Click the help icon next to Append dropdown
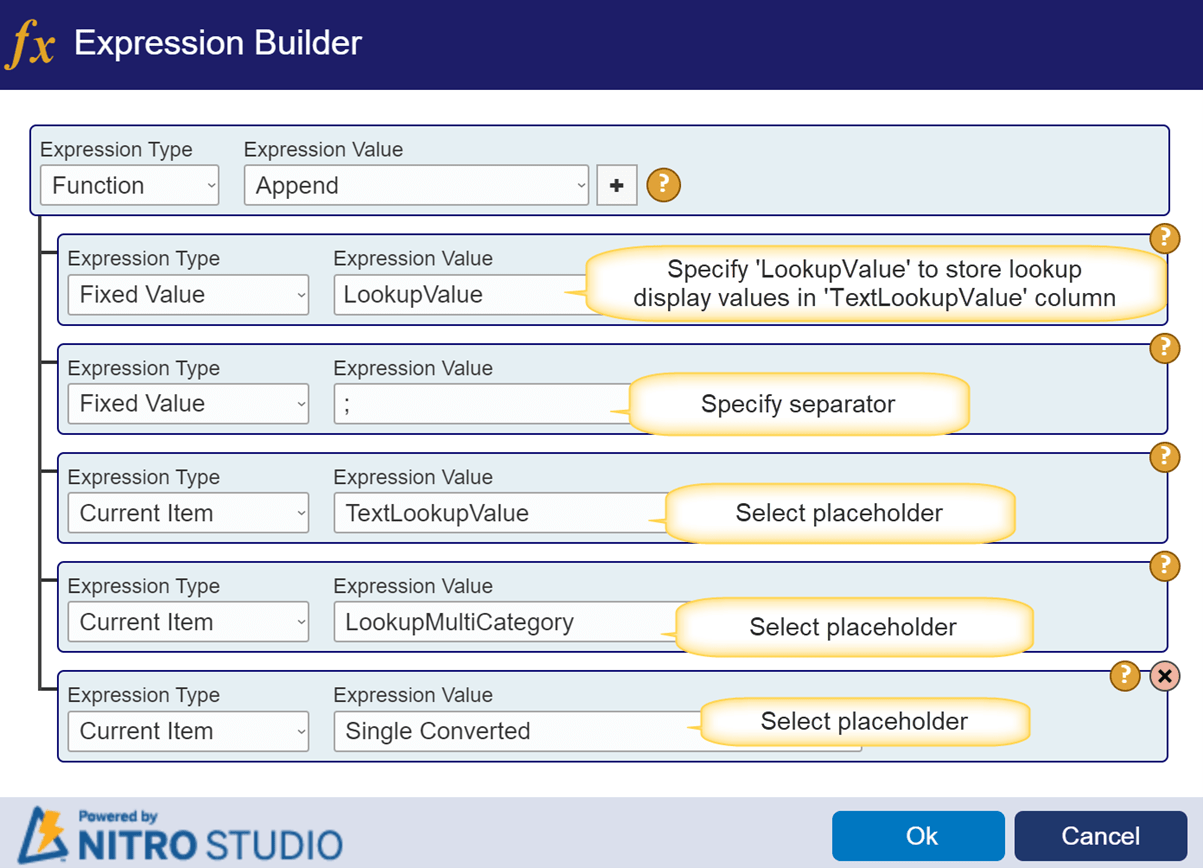The height and width of the screenshot is (868, 1203). (663, 185)
